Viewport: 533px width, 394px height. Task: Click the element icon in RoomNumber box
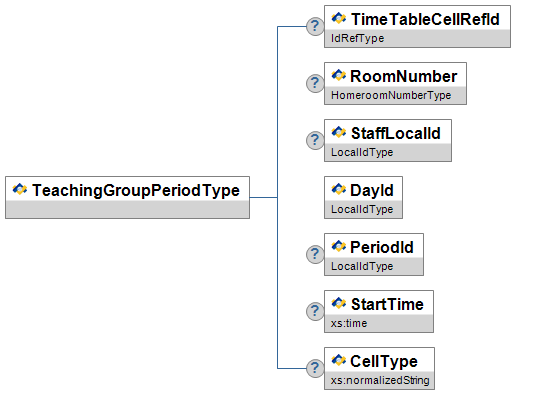(339, 75)
